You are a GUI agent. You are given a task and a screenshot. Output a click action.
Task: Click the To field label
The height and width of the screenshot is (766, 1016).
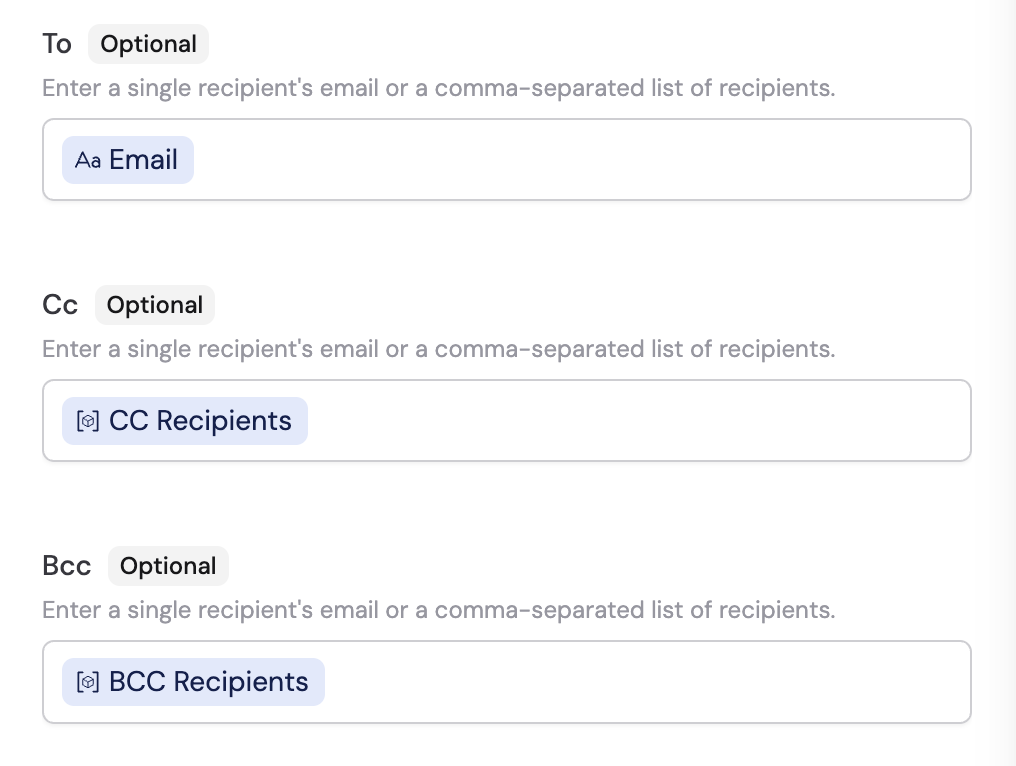click(57, 44)
